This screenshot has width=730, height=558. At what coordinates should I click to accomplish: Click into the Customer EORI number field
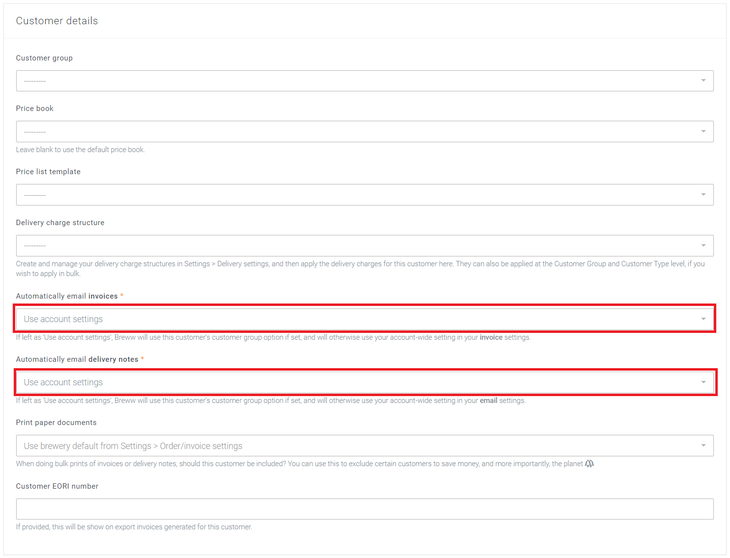coord(364,509)
